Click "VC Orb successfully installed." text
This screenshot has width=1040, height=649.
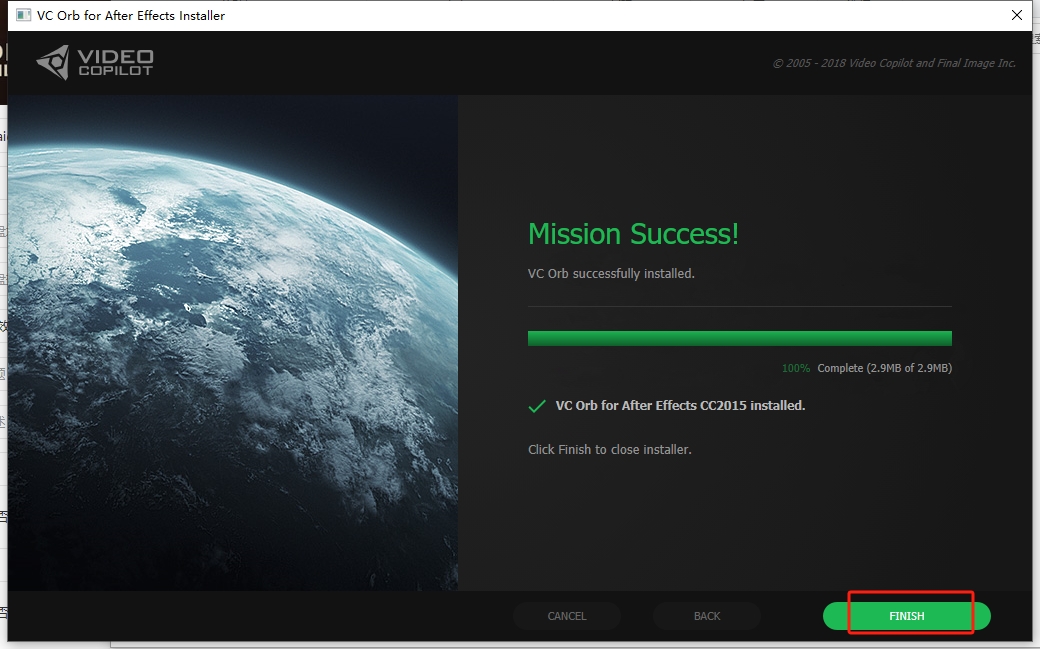click(611, 273)
